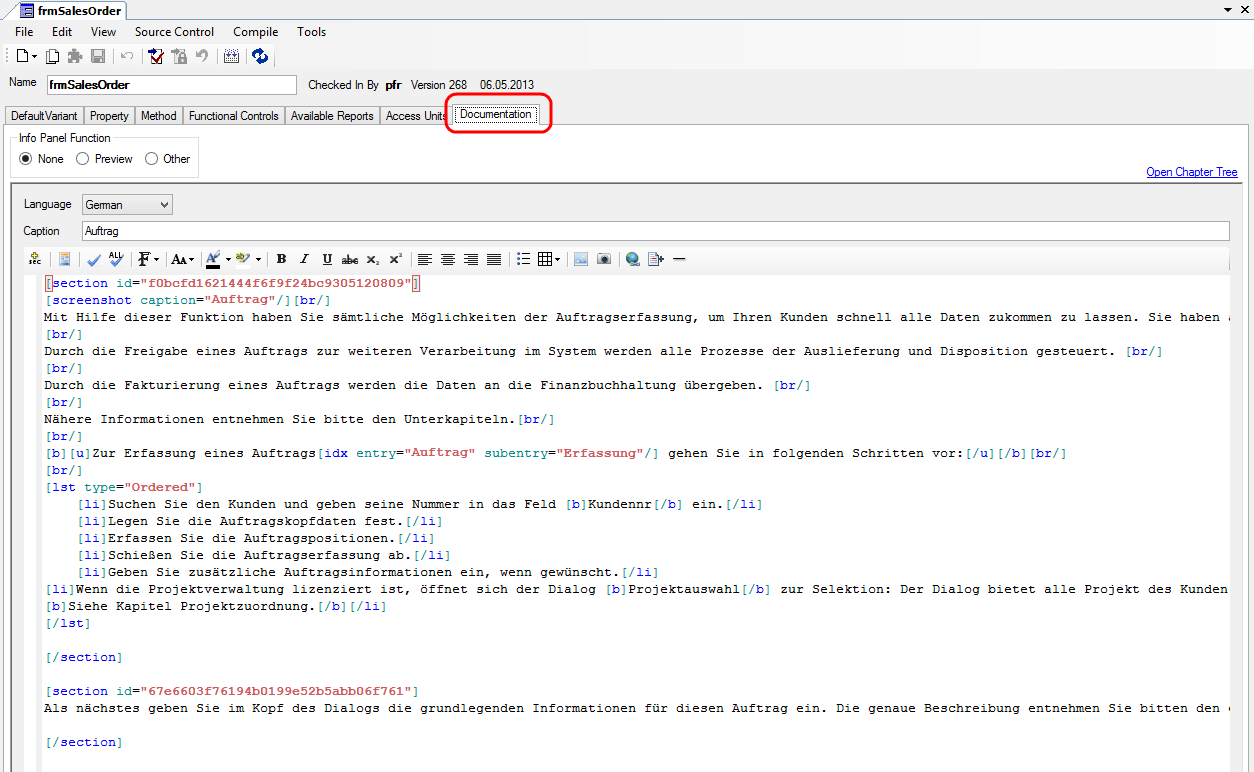The width and height of the screenshot is (1254, 772).
Task: Insert a bulleted list
Action: [523, 259]
